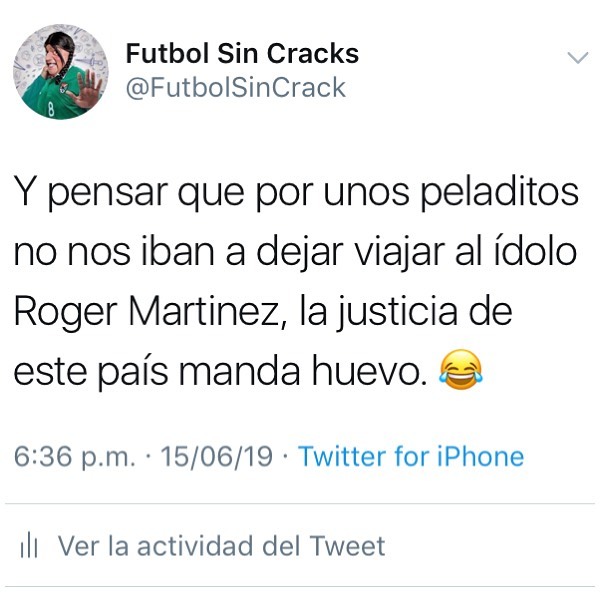Tap the 15/06/19 date text
The width and height of the screenshot is (603, 603).
click(x=217, y=456)
